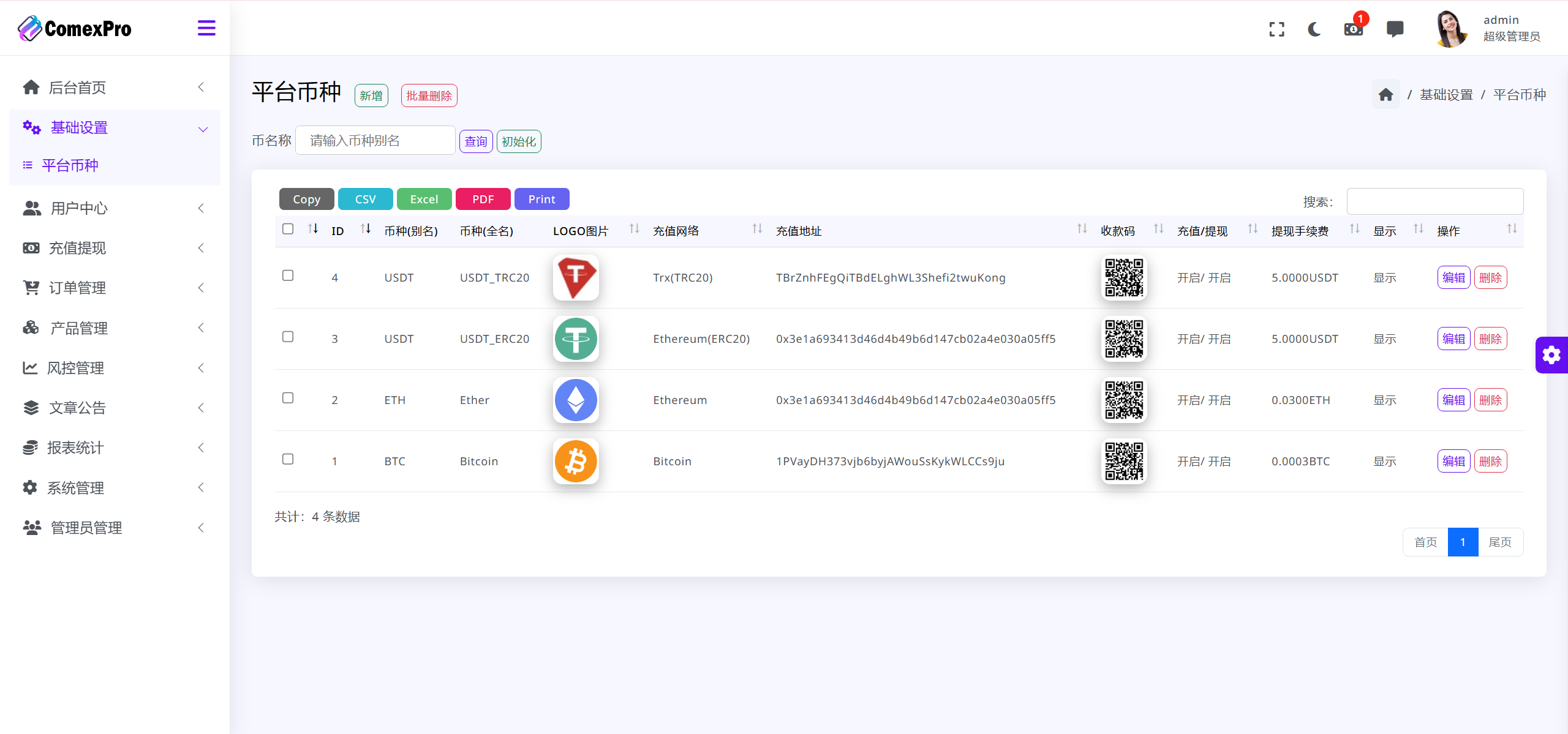This screenshot has width=1568, height=734.
Task: Sort by 充值地址 column arrows
Action: point(1082,229)
